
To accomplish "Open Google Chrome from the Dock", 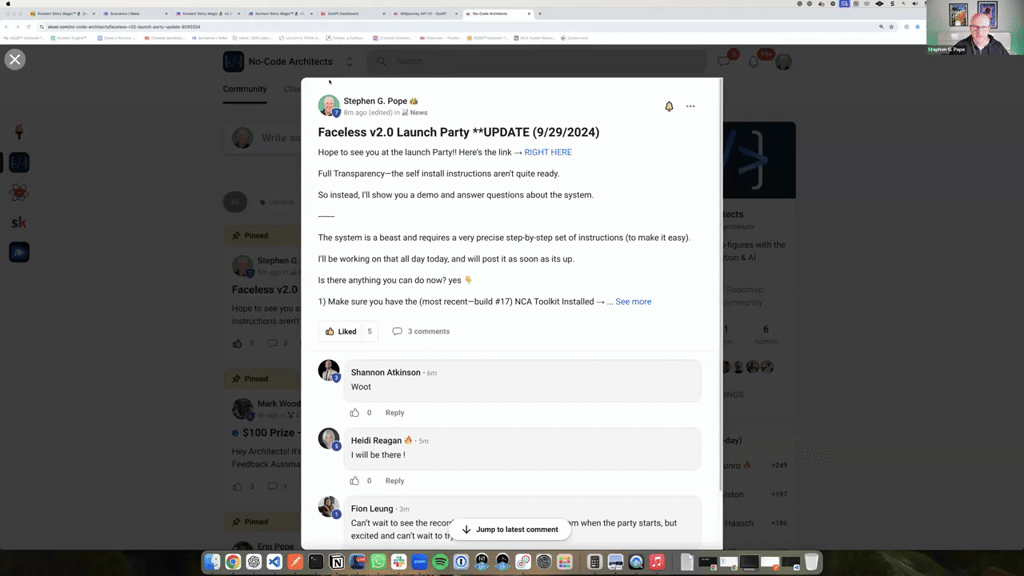I will (233, 562).
